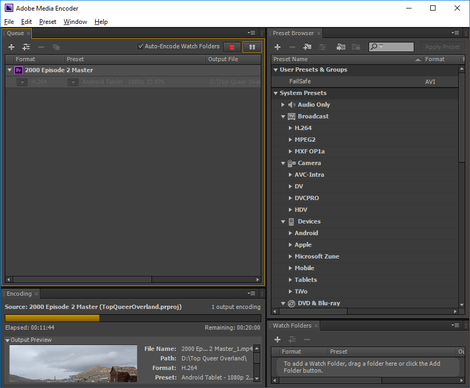Expand Tablets preset folder

290,280
